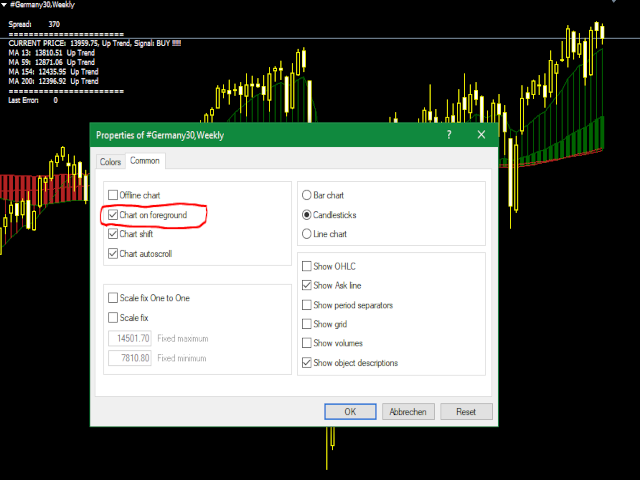Confirm with the OK button
Image resolution: width=640 pixels, height=480 pixels.
tap(350, 411)
